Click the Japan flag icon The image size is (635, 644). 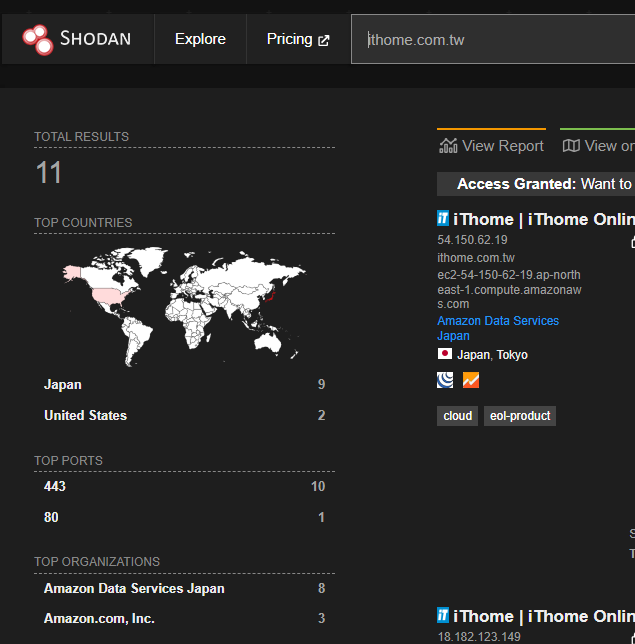[444, 354]
